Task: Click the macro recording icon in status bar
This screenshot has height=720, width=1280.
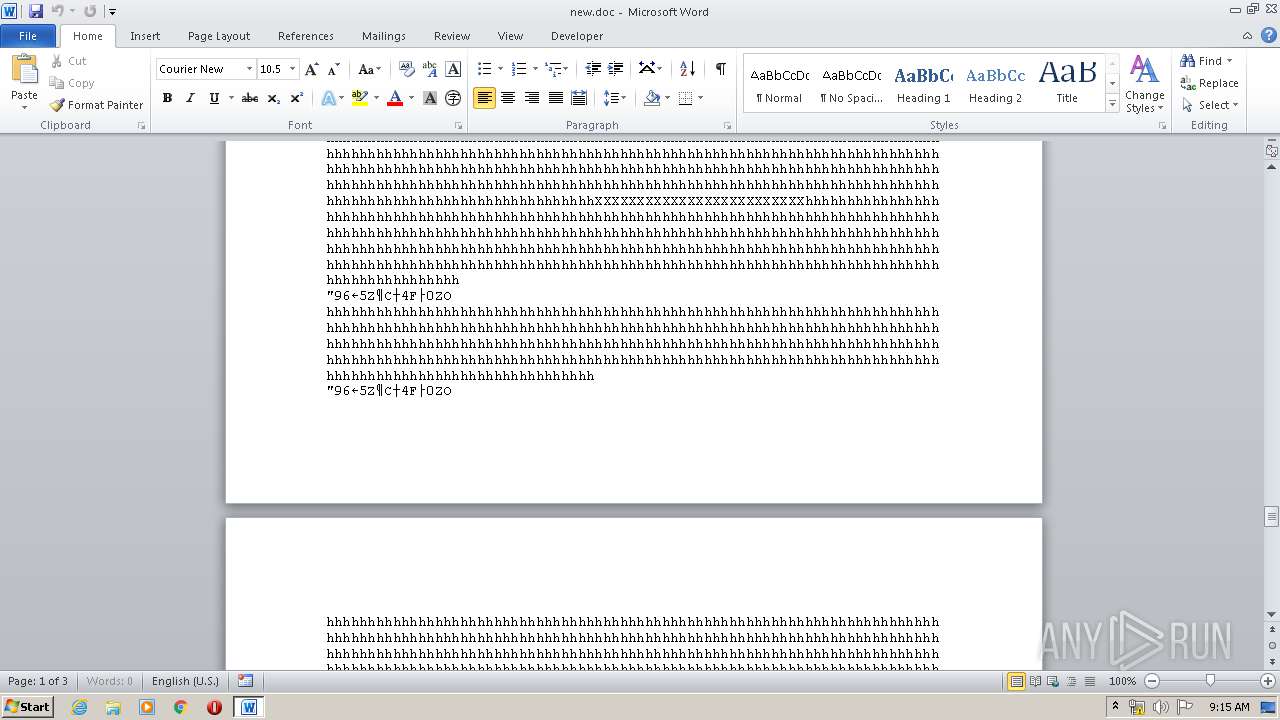Action: (246, 681)
